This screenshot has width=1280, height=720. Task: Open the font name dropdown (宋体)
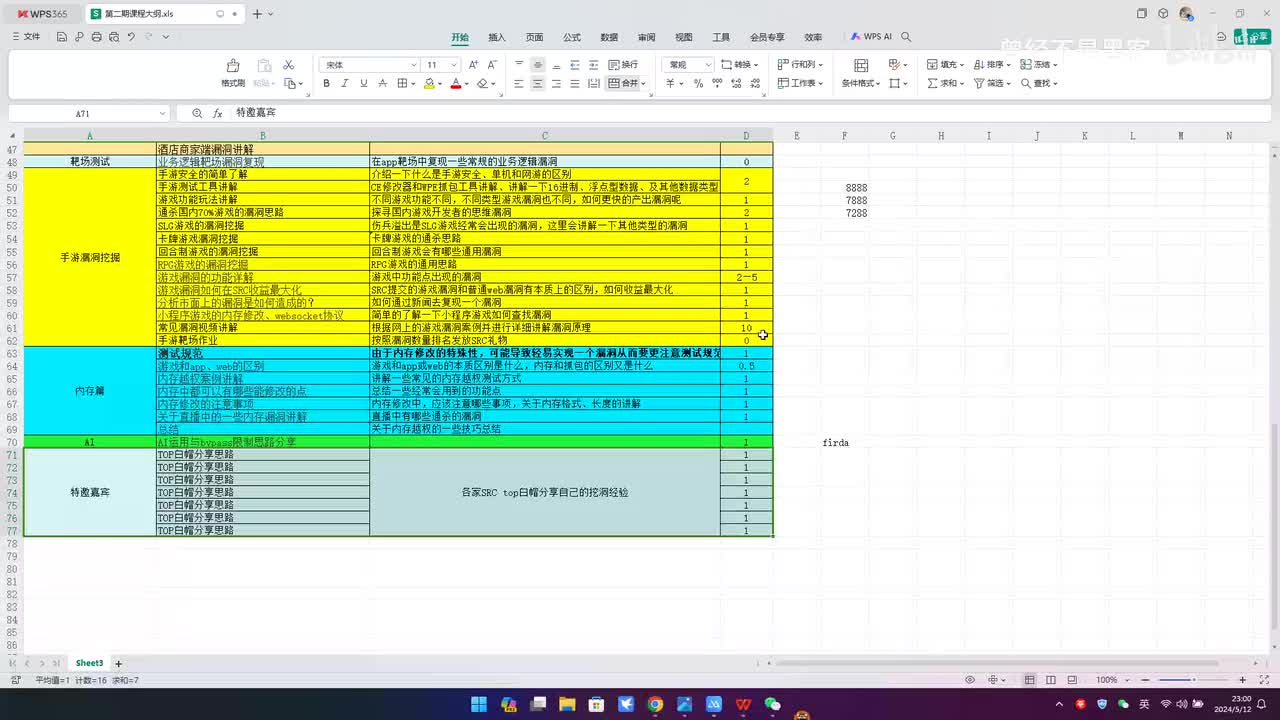tap(413, 65)
